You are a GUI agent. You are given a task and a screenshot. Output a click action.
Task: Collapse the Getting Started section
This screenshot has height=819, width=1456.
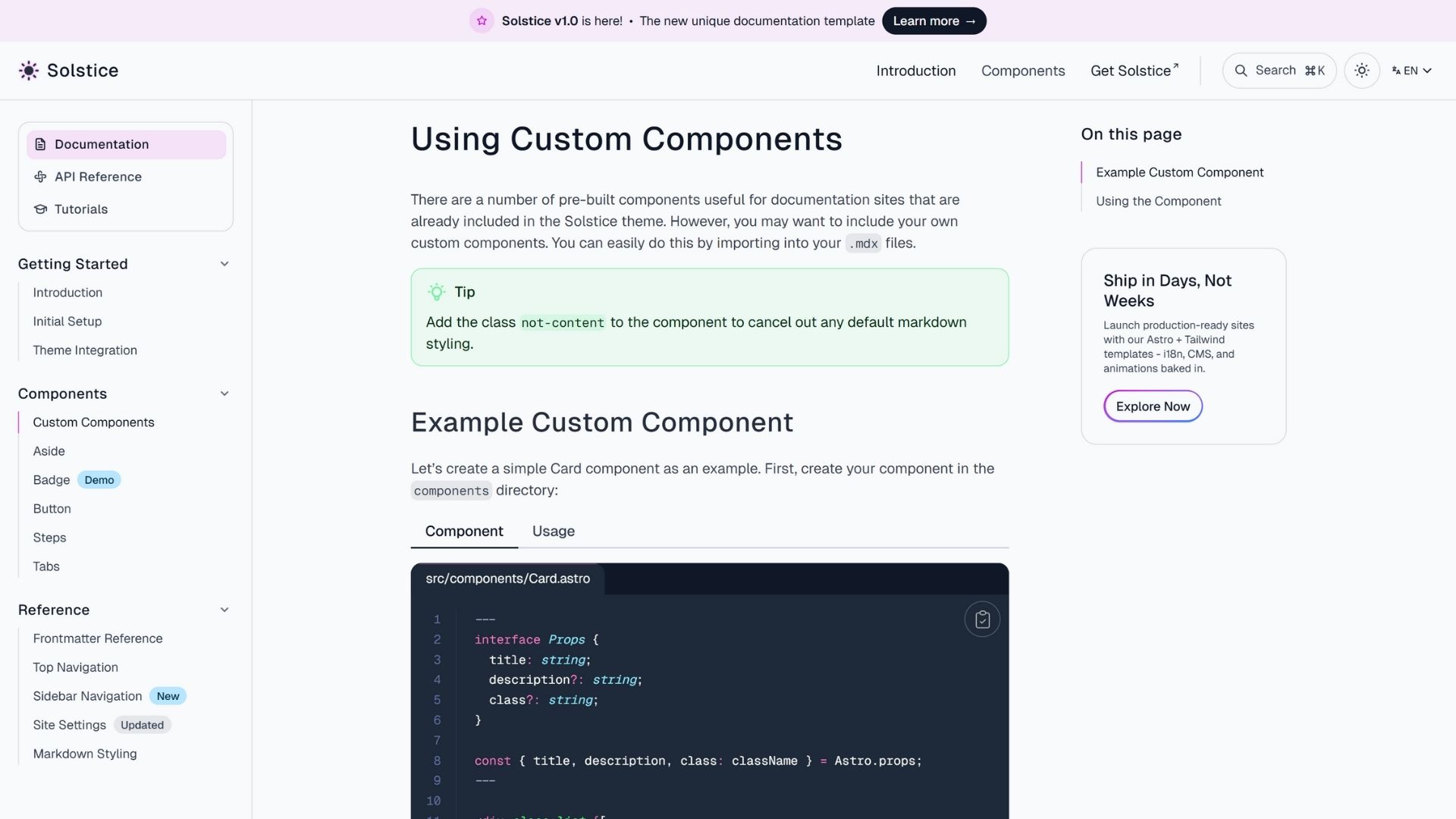coord(224,264)
